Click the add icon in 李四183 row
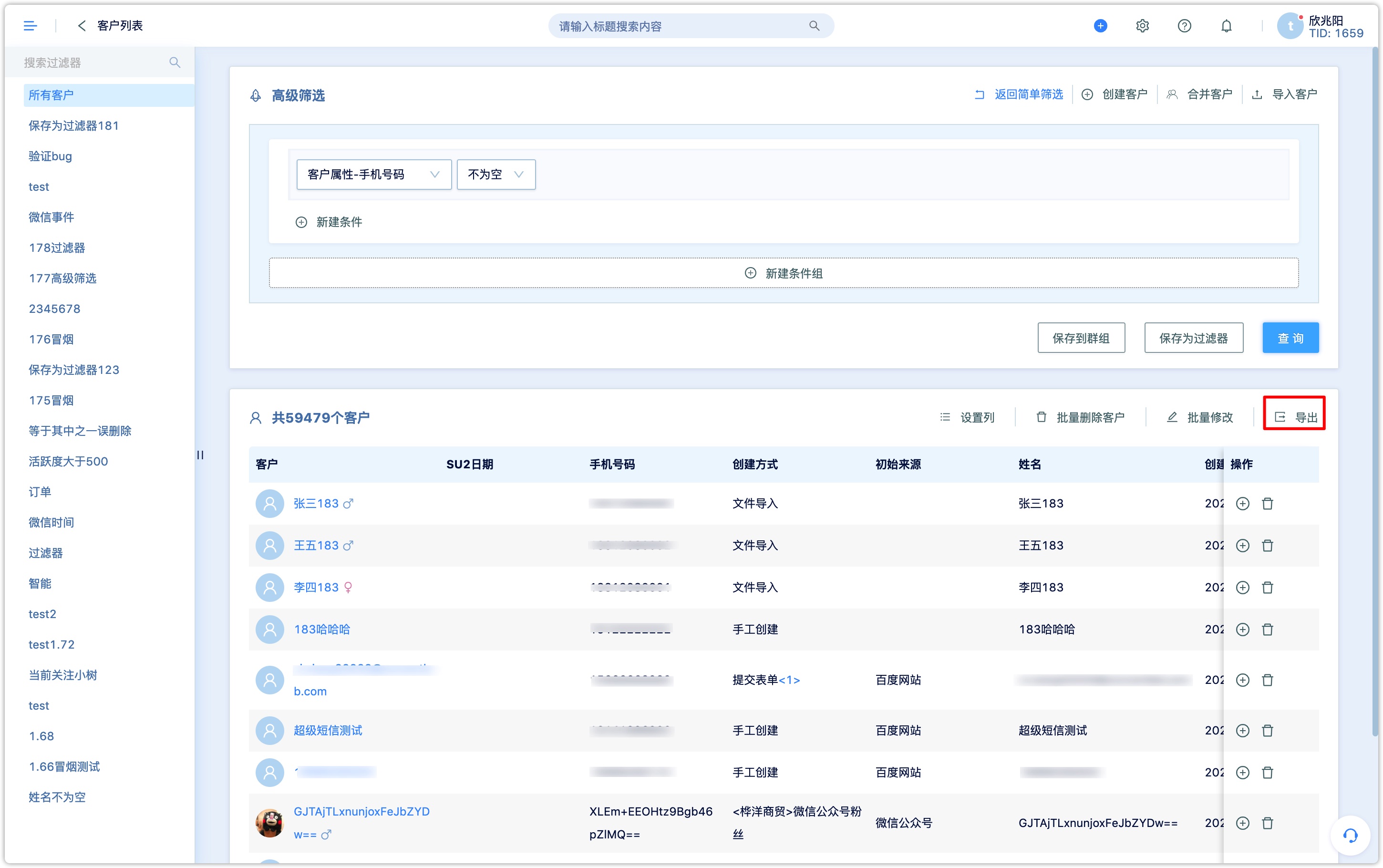 (x=1242, y=587)
